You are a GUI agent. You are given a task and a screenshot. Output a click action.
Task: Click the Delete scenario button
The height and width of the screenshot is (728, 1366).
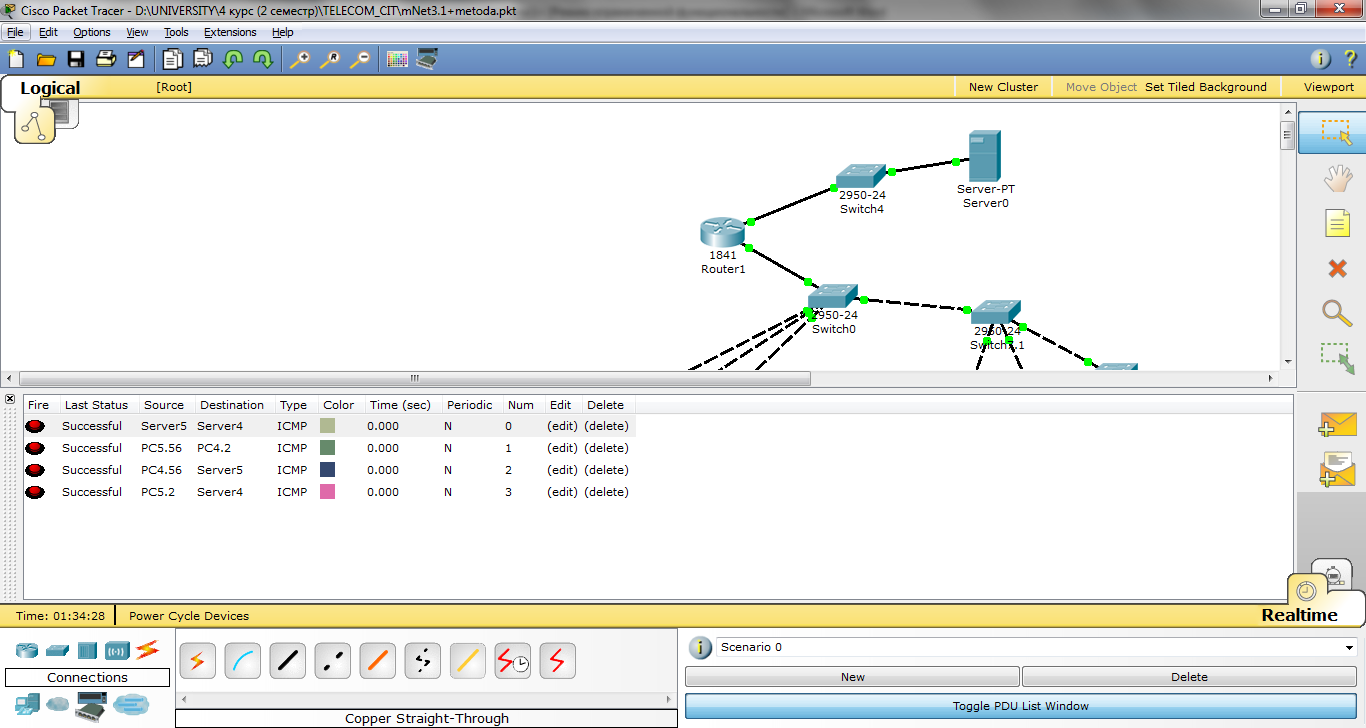pos(1190,677)
